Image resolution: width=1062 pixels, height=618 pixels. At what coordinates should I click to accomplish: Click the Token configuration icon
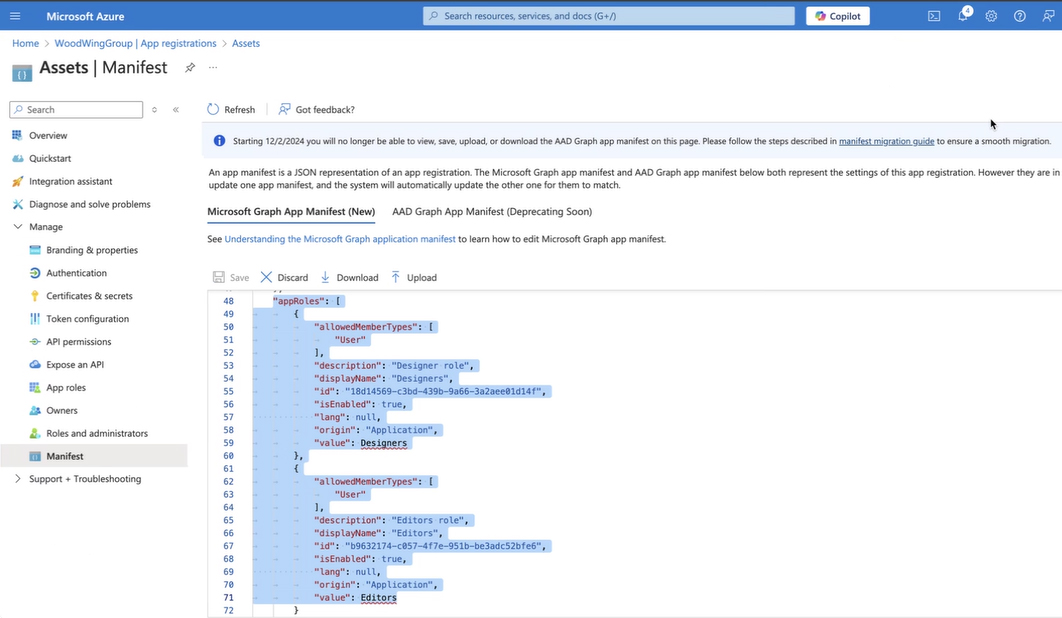(35, 318)
